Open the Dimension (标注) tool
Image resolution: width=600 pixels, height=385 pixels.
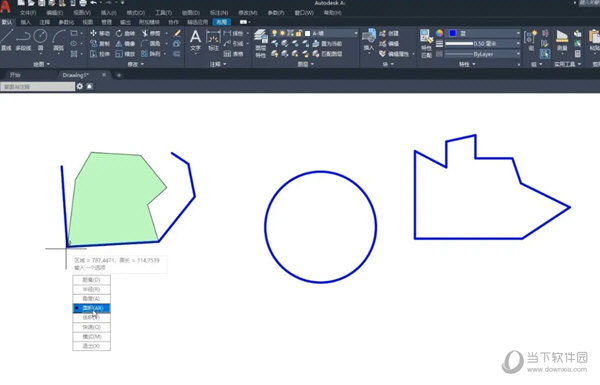pyautogui.click(x=213, y=40)
